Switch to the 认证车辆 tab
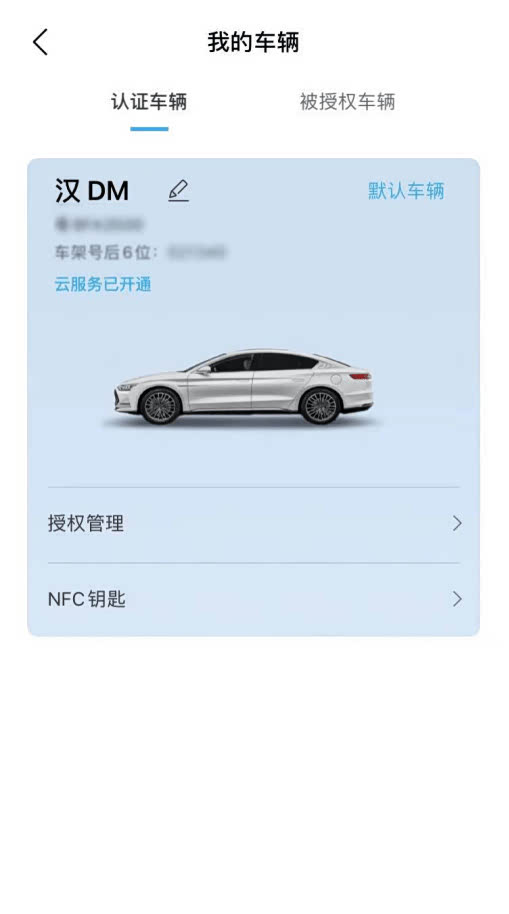The image size is (509, 914). [x=149, y=102]
